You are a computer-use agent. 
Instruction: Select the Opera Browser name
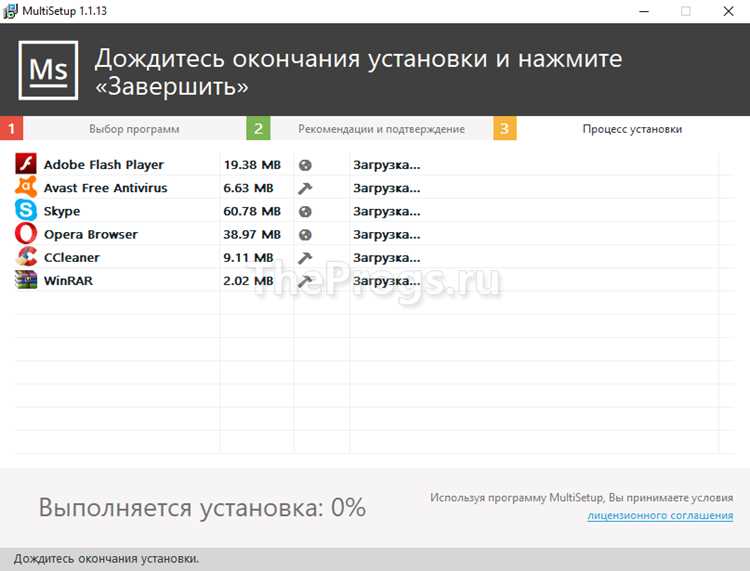tap(91, 234)
